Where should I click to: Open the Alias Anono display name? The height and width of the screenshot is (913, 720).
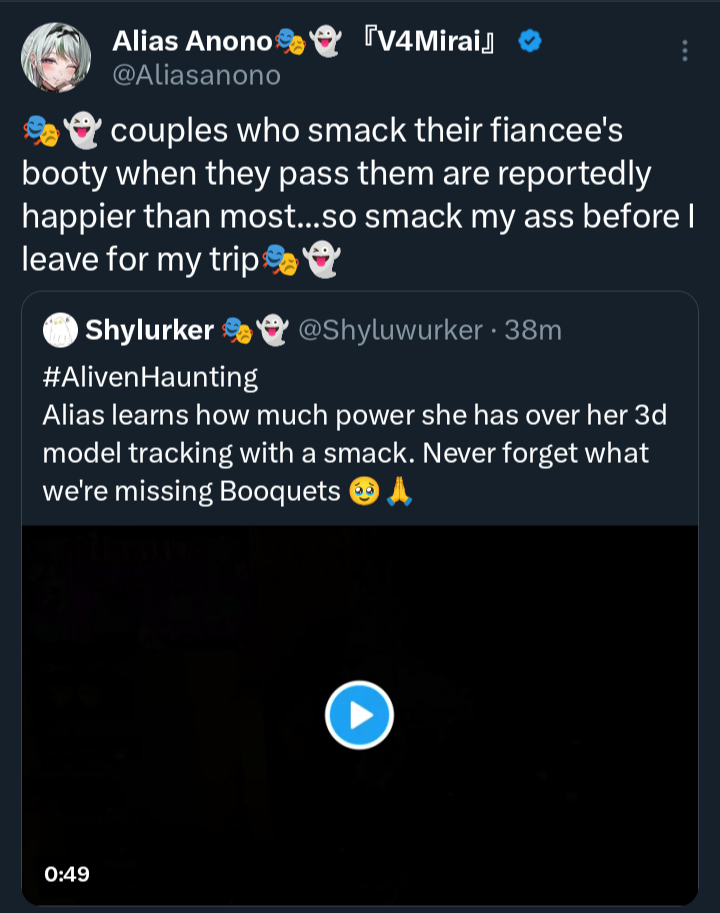(192, 41)
